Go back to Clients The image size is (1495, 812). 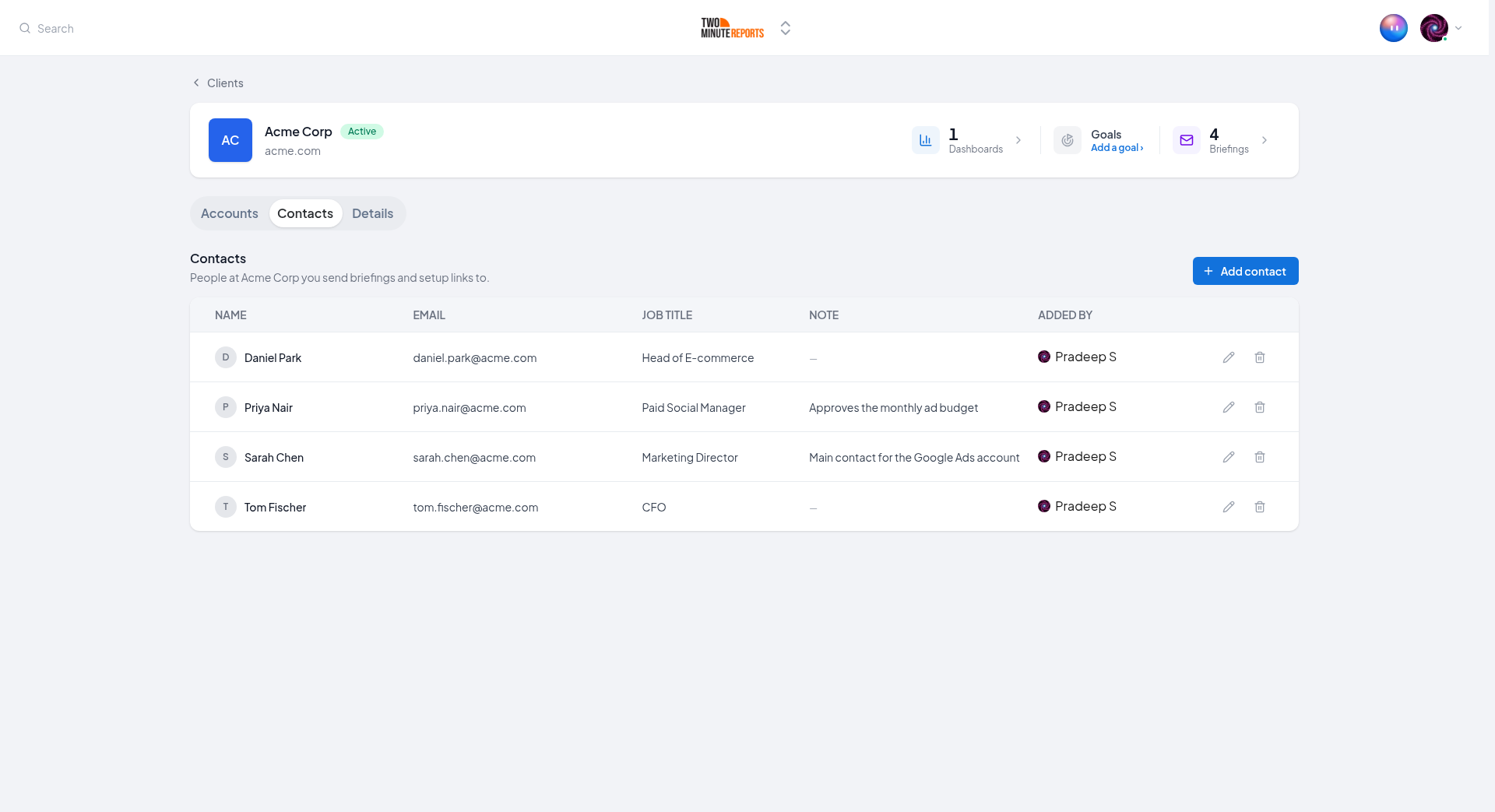[x=218, y=83]
